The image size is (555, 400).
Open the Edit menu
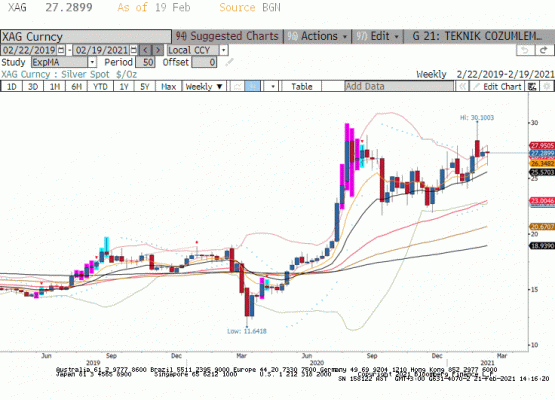(x=377, y=36)
